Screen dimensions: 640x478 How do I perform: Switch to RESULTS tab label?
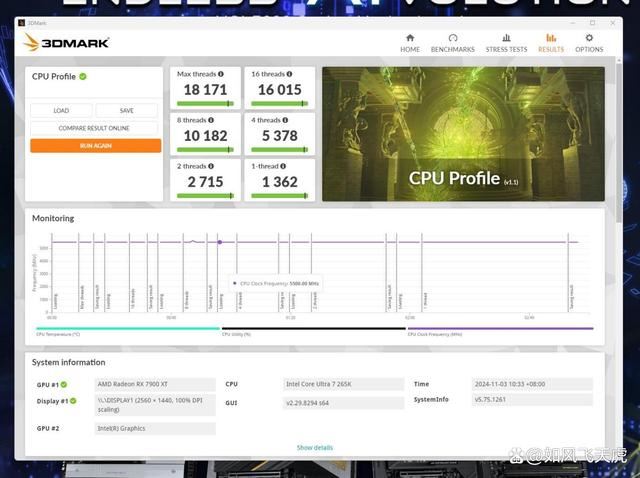551,49
